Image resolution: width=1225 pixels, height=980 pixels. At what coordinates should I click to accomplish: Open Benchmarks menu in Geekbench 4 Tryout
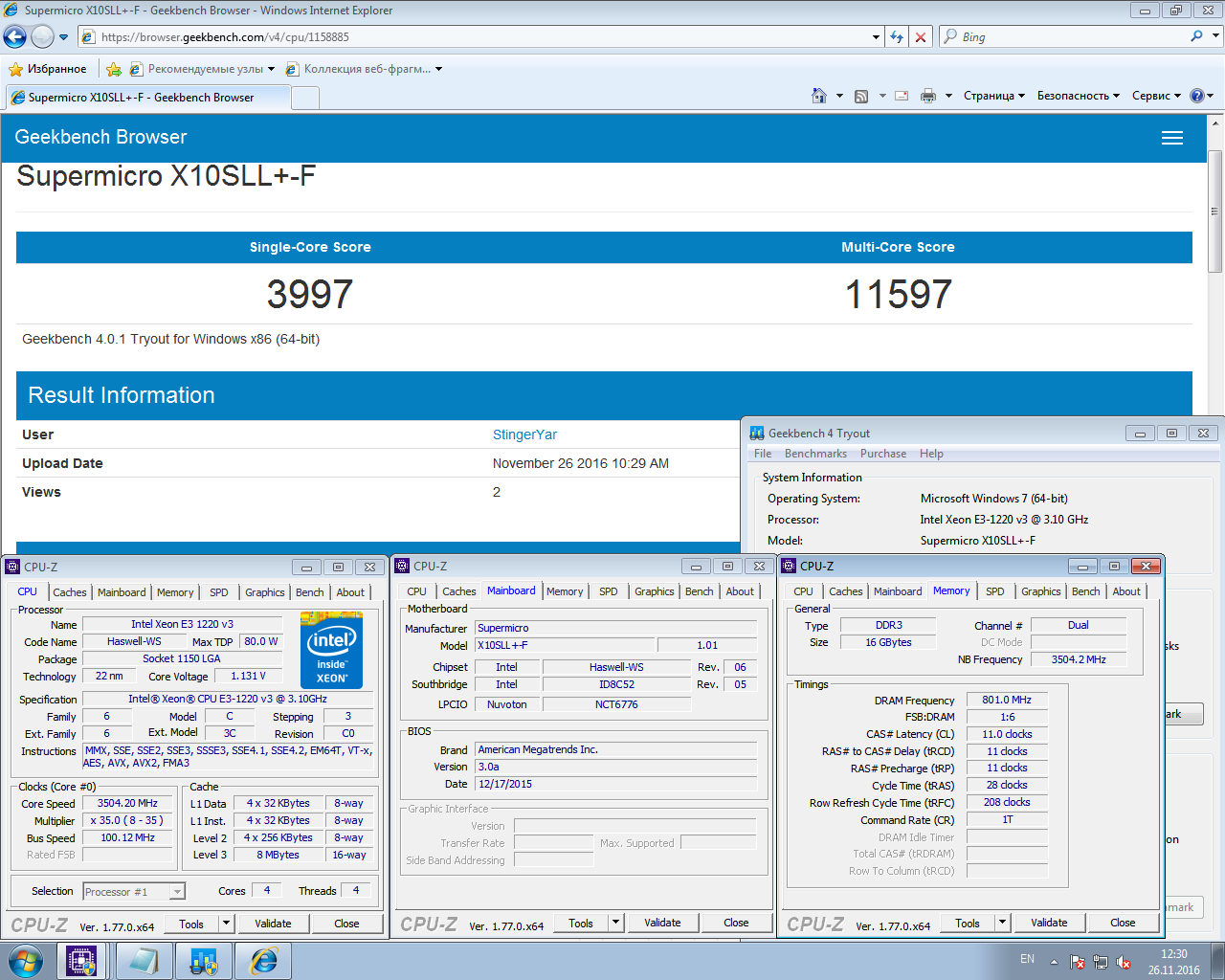815,454
